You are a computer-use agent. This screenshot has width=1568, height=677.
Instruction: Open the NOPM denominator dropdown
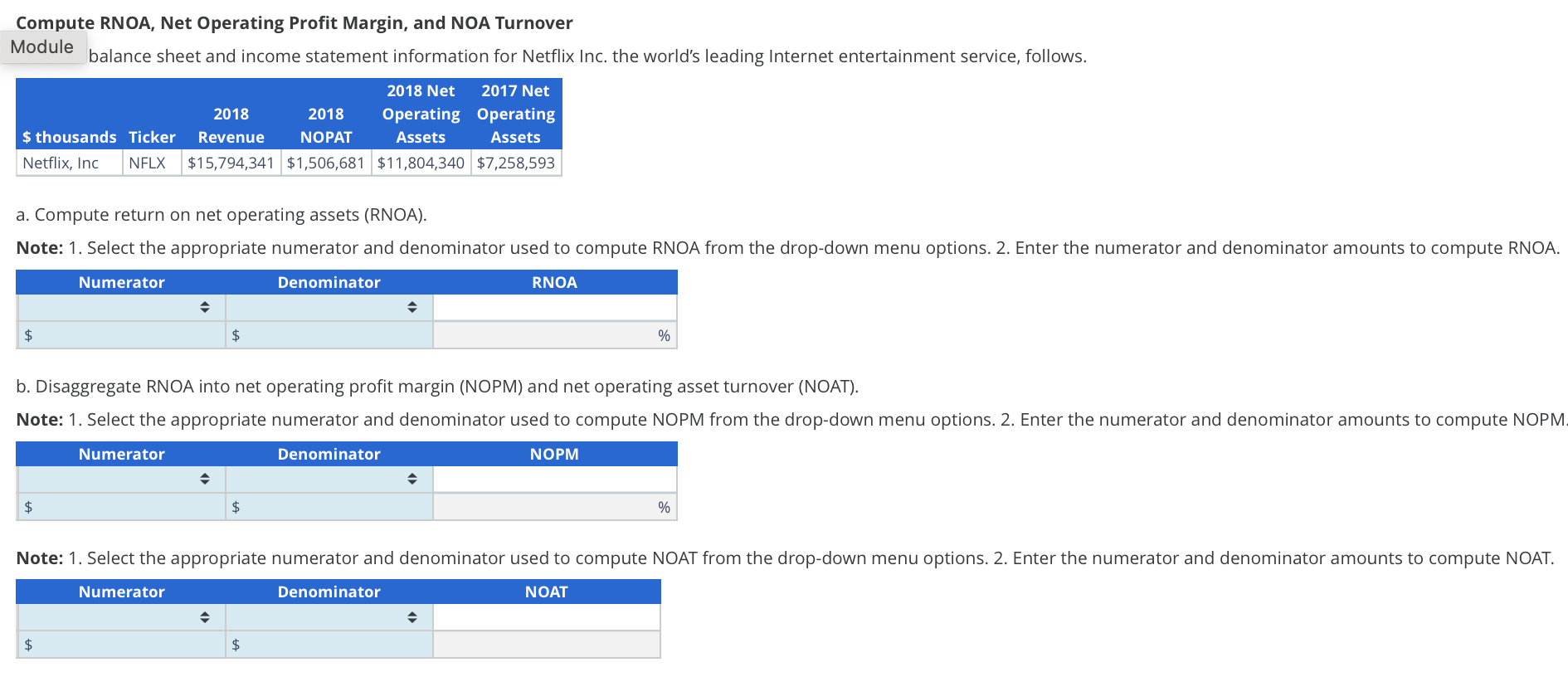pyautogui.click(x=329, y=480)
